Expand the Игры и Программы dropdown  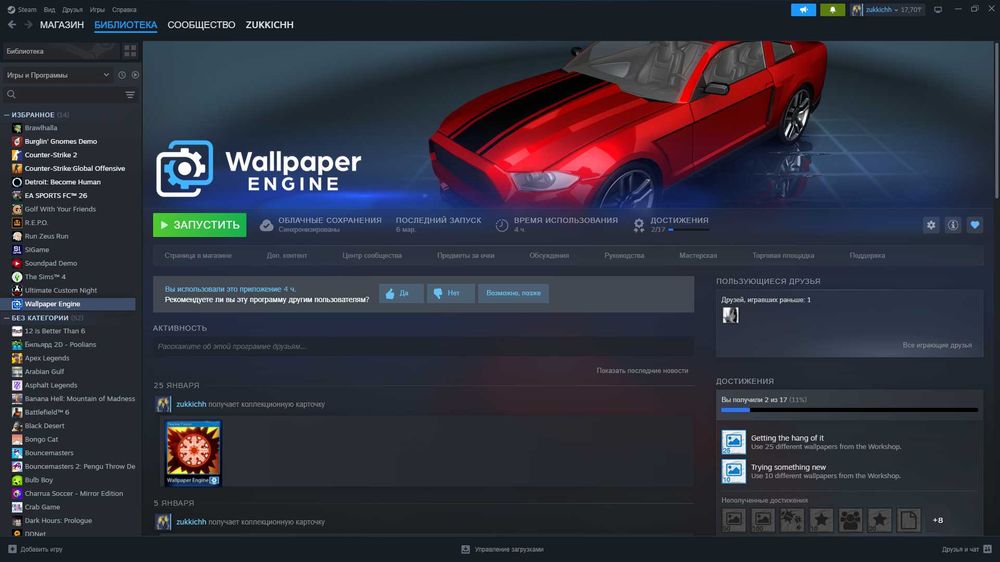coord(57,75)
